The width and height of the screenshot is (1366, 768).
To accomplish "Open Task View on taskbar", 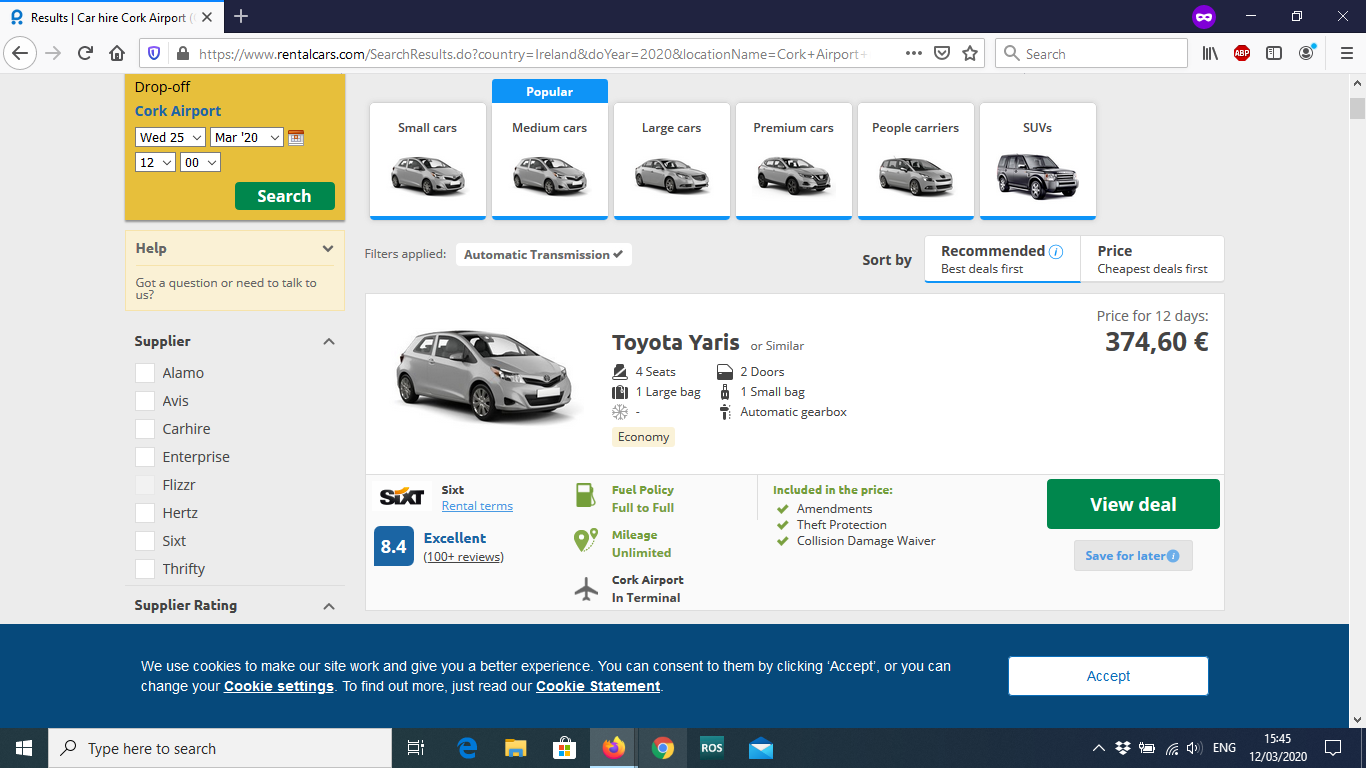I will 416,748.
